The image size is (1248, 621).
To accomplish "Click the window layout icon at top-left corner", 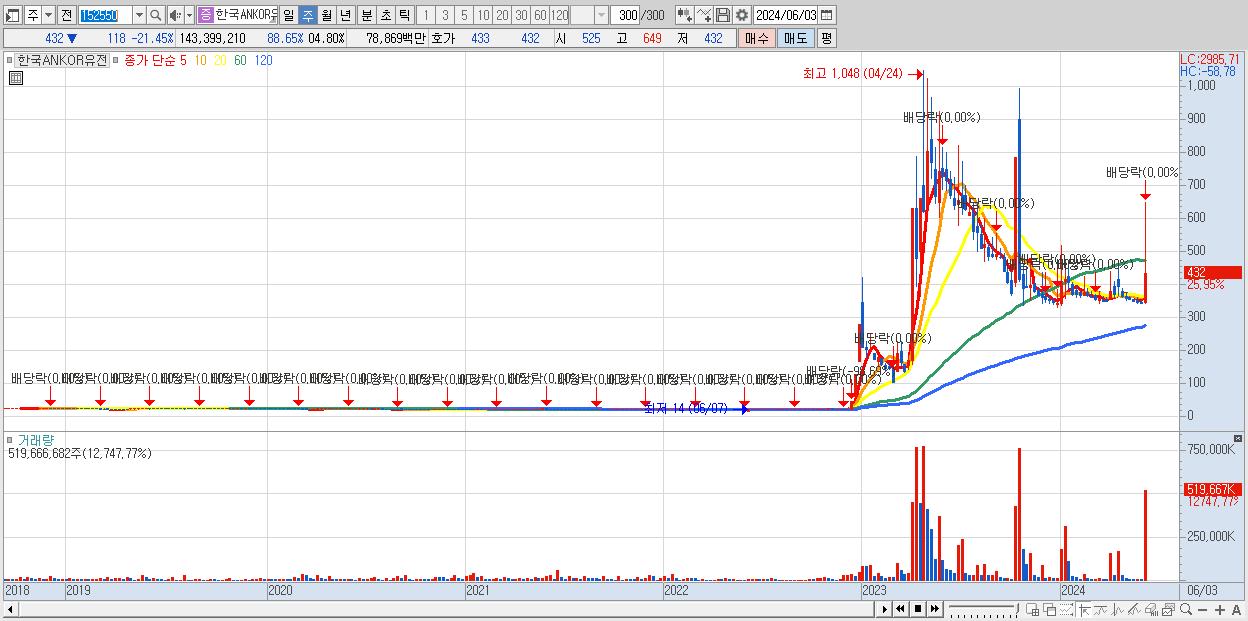I will click(13, 15).
